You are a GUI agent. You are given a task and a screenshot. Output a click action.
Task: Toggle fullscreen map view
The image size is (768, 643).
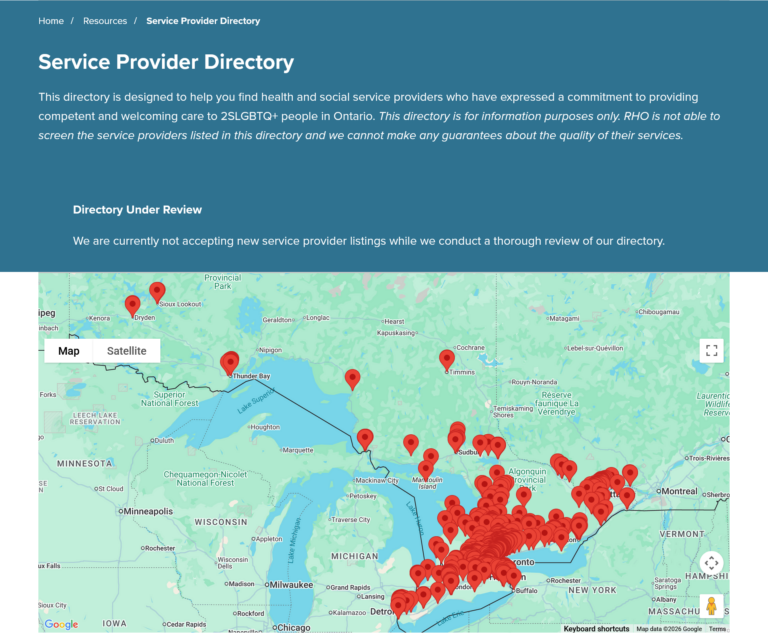[x=711, y=351]
